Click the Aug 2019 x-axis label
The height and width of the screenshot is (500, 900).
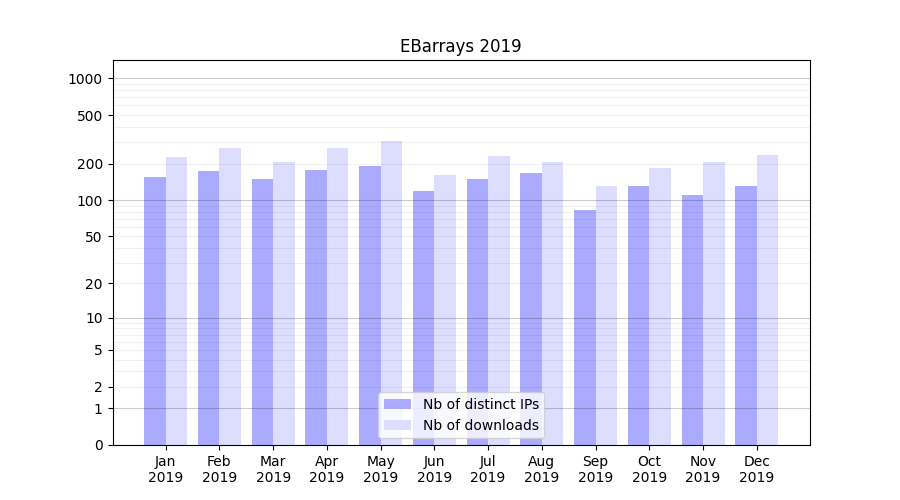(541, 469)
